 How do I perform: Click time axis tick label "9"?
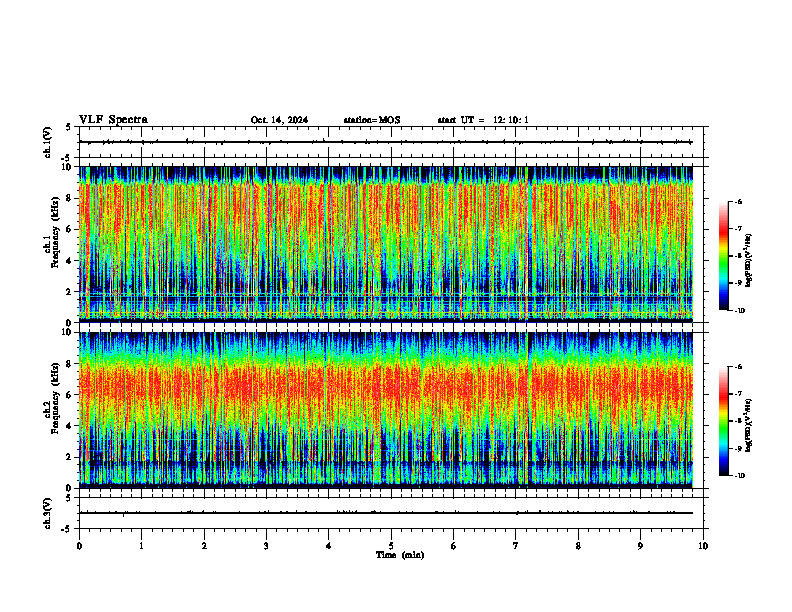point(640,546)
